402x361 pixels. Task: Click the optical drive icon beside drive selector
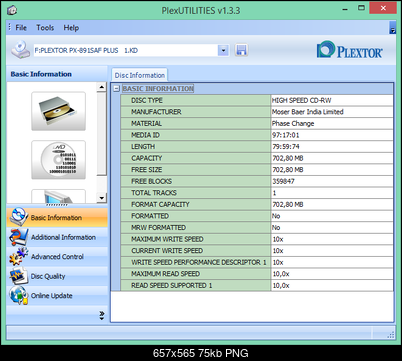tap(20, 50)
